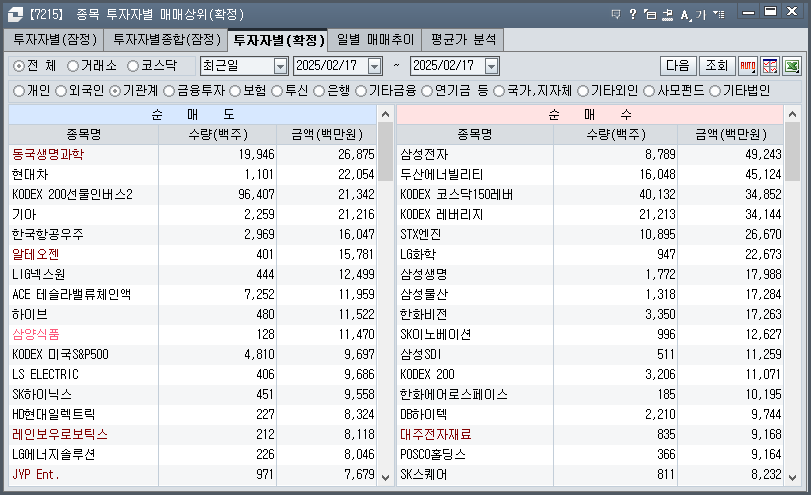Click the font size A icon
Screen dimensions: 811x495
(685, 15)
